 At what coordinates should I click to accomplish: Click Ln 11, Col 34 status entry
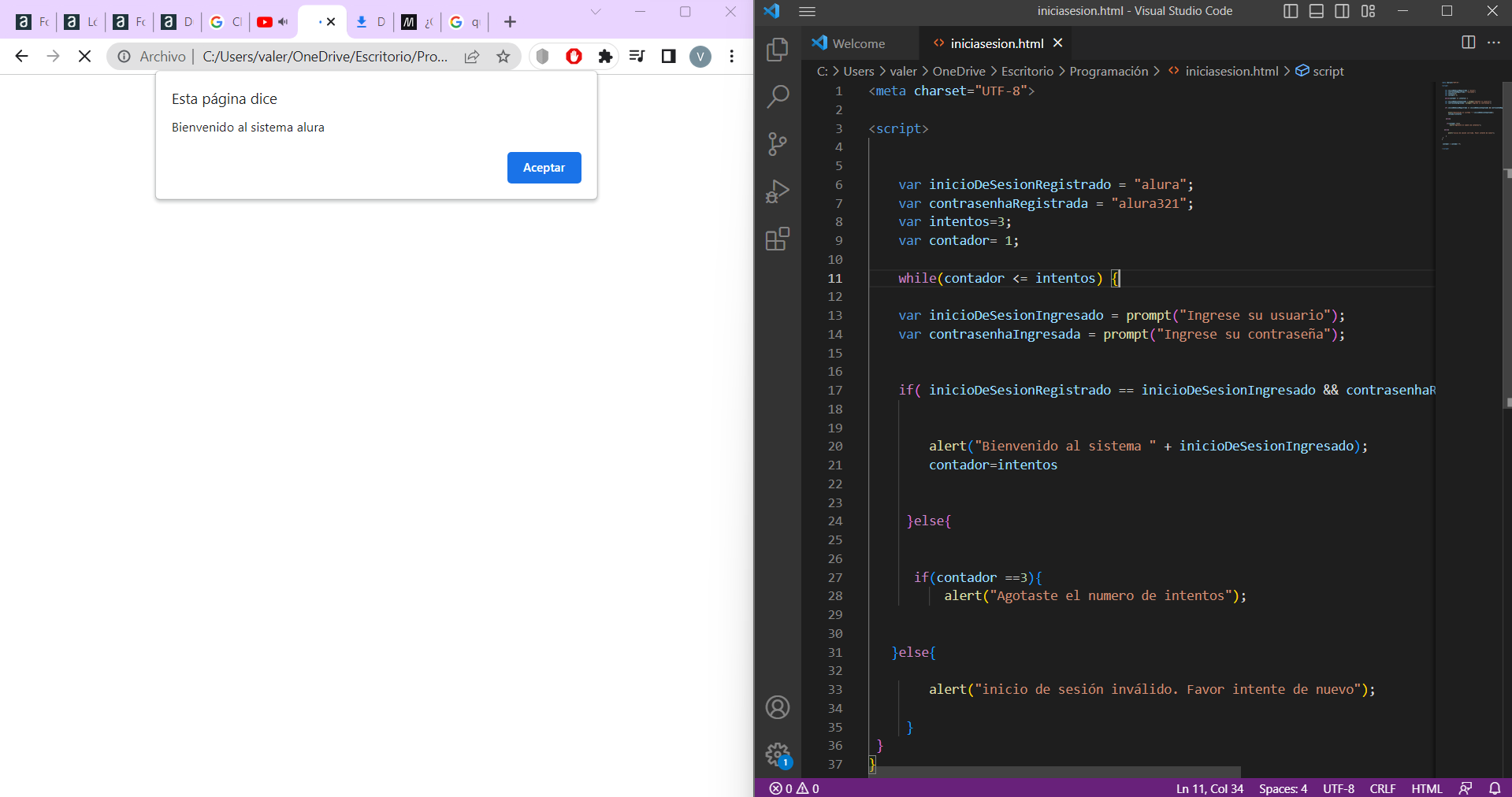[1209, 788]
